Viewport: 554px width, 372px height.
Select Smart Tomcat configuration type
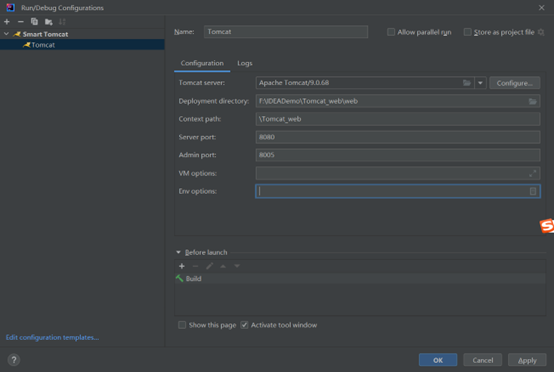pos(45,34)
